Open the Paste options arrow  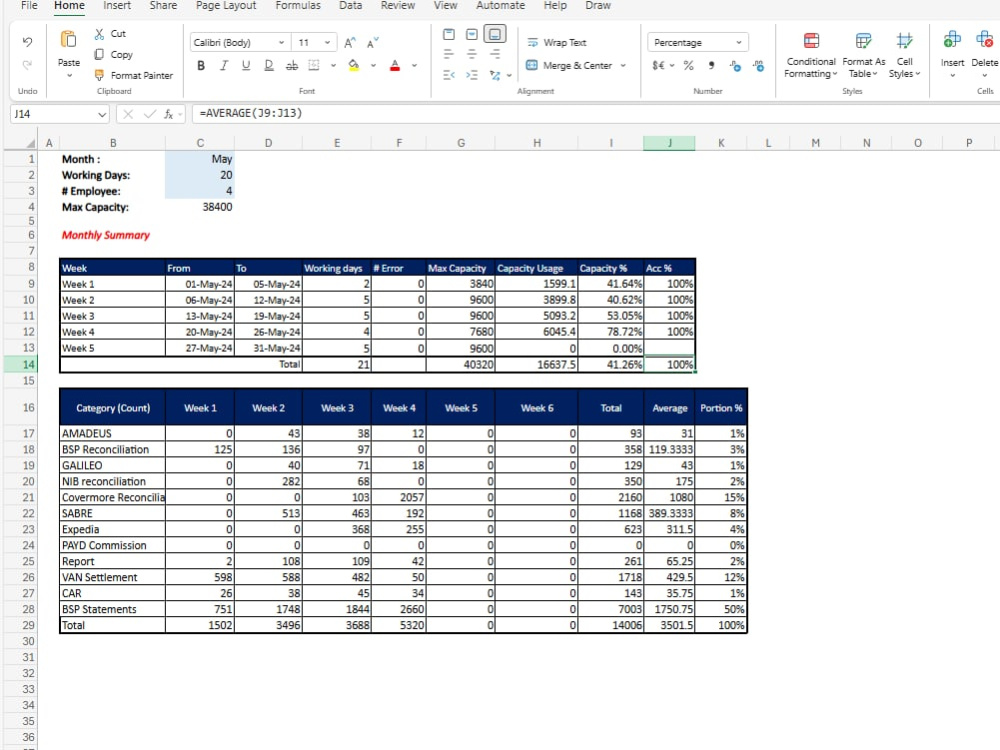tap(69, 75)
